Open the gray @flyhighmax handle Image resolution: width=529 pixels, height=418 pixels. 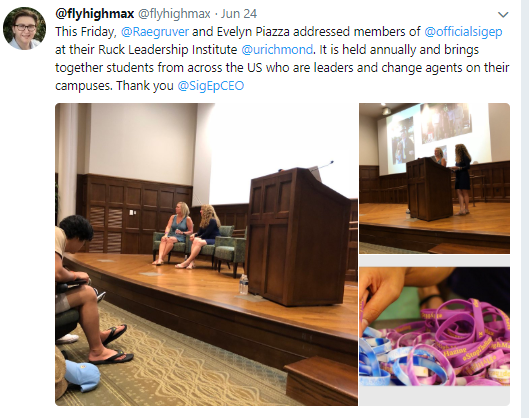(x=174, y=14)
